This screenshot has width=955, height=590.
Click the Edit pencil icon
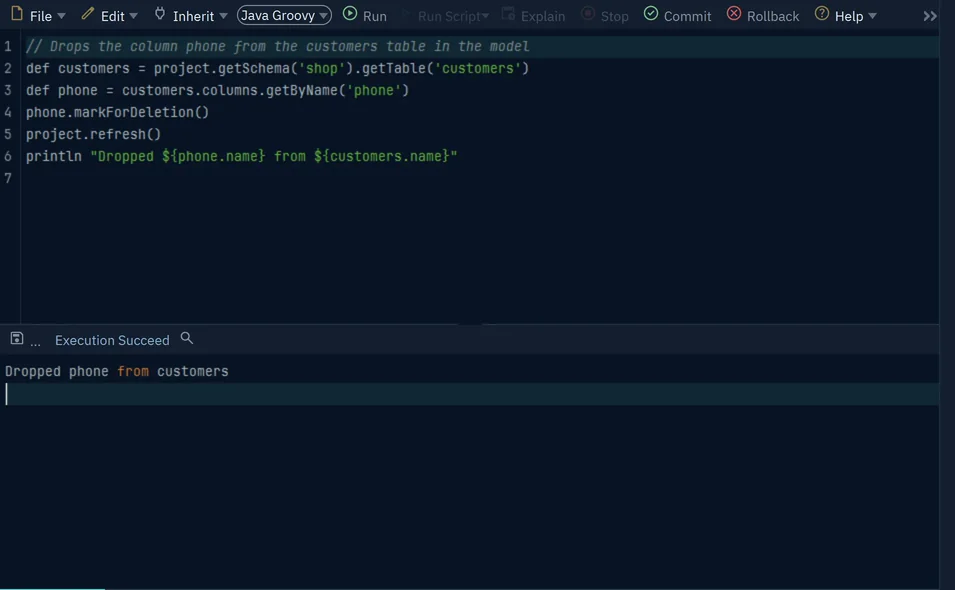pyautogui.click(x=88, y=13)
